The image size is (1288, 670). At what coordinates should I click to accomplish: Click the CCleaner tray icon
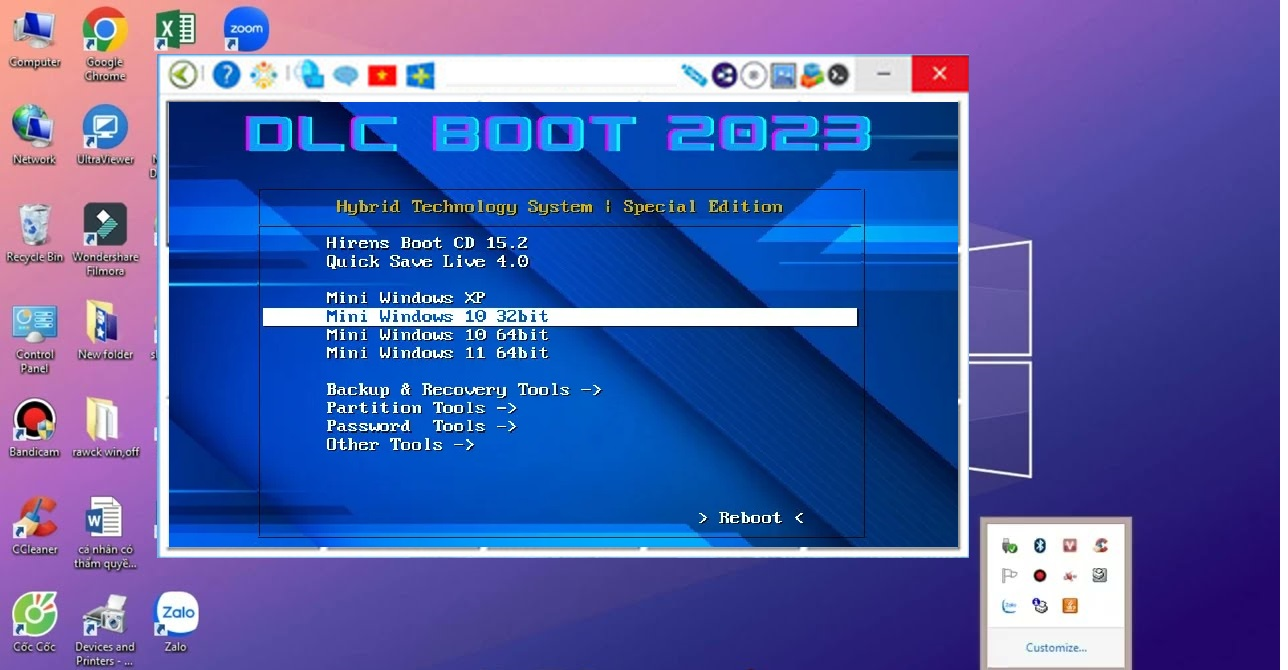point(1100,546)
